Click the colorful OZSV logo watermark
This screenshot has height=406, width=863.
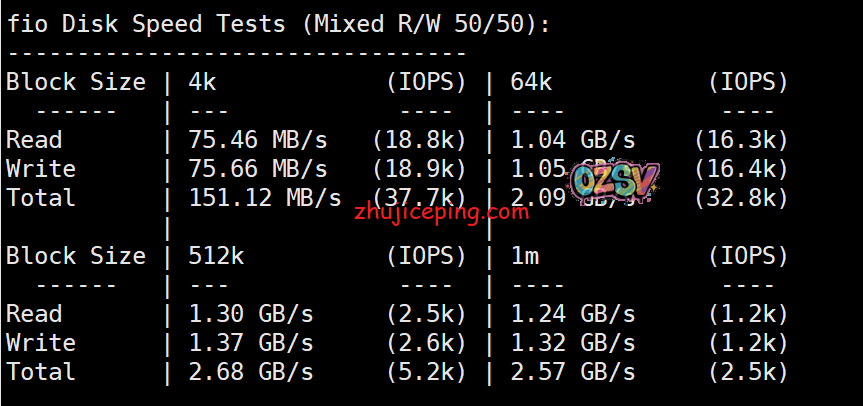tap(615, 182)
